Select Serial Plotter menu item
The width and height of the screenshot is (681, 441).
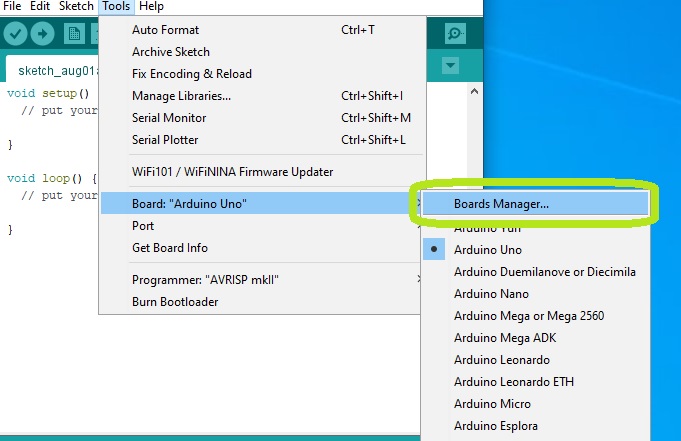pyautogui.click(x=165, y=140)
